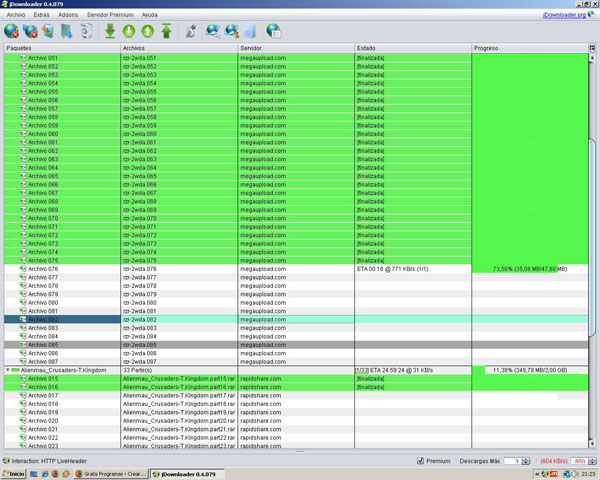The image size is (600, 480).
Task: Click rapidshare.com in the Archivo 020 row
Action: [261, 421]
